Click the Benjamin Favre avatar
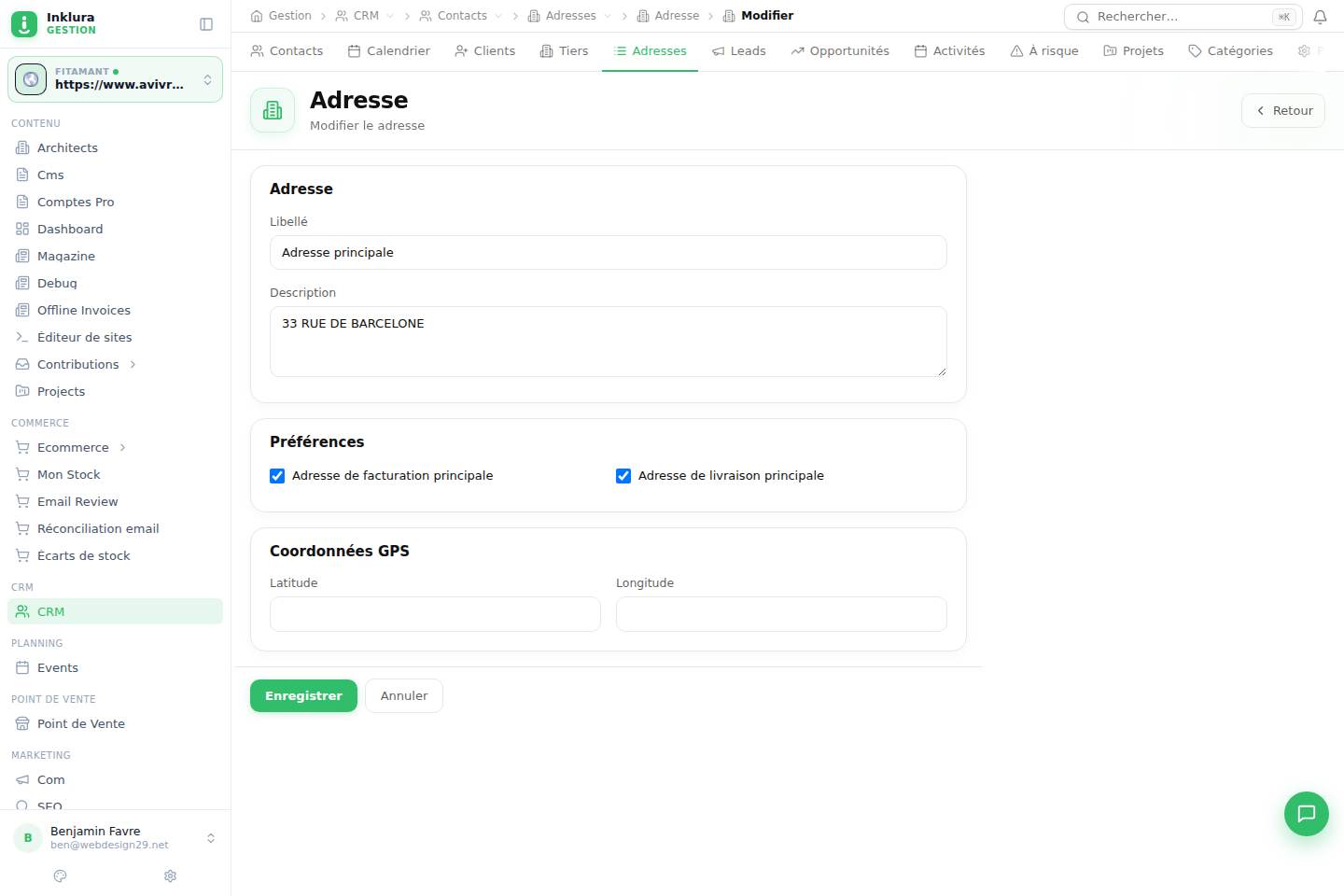This screenshot has height=896, width=1344. pyautogui.click(x=28, y=838)
